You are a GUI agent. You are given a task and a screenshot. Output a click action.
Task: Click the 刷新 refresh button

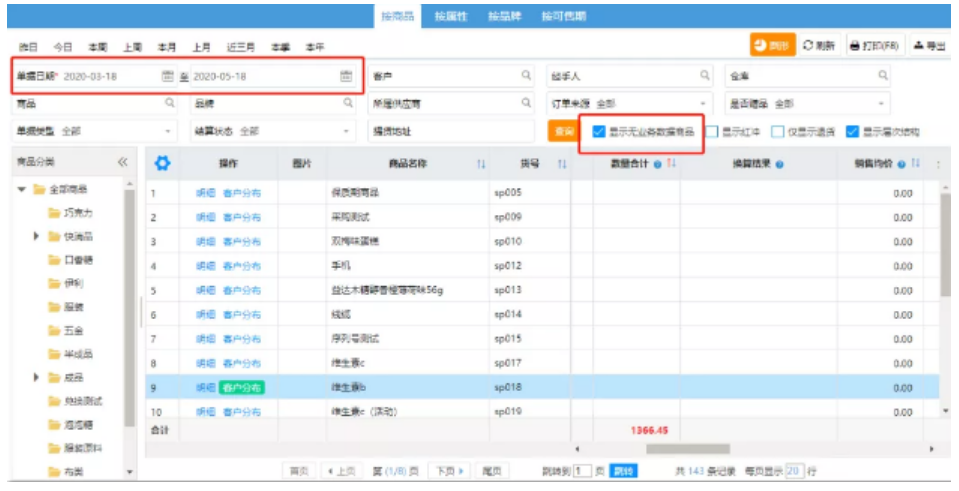pos(819,46)
